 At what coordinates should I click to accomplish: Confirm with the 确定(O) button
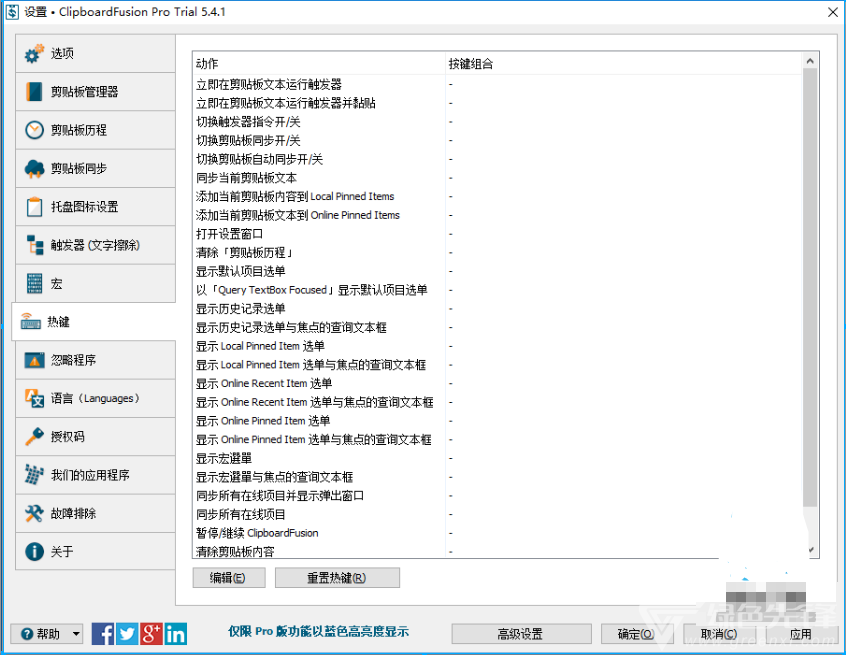637,634
